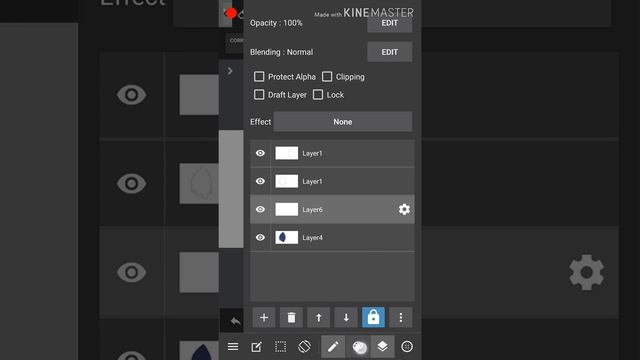Viewport: 640px width, 360px height.
Task: Open the hamburger main menu
Action: [233, 347]
